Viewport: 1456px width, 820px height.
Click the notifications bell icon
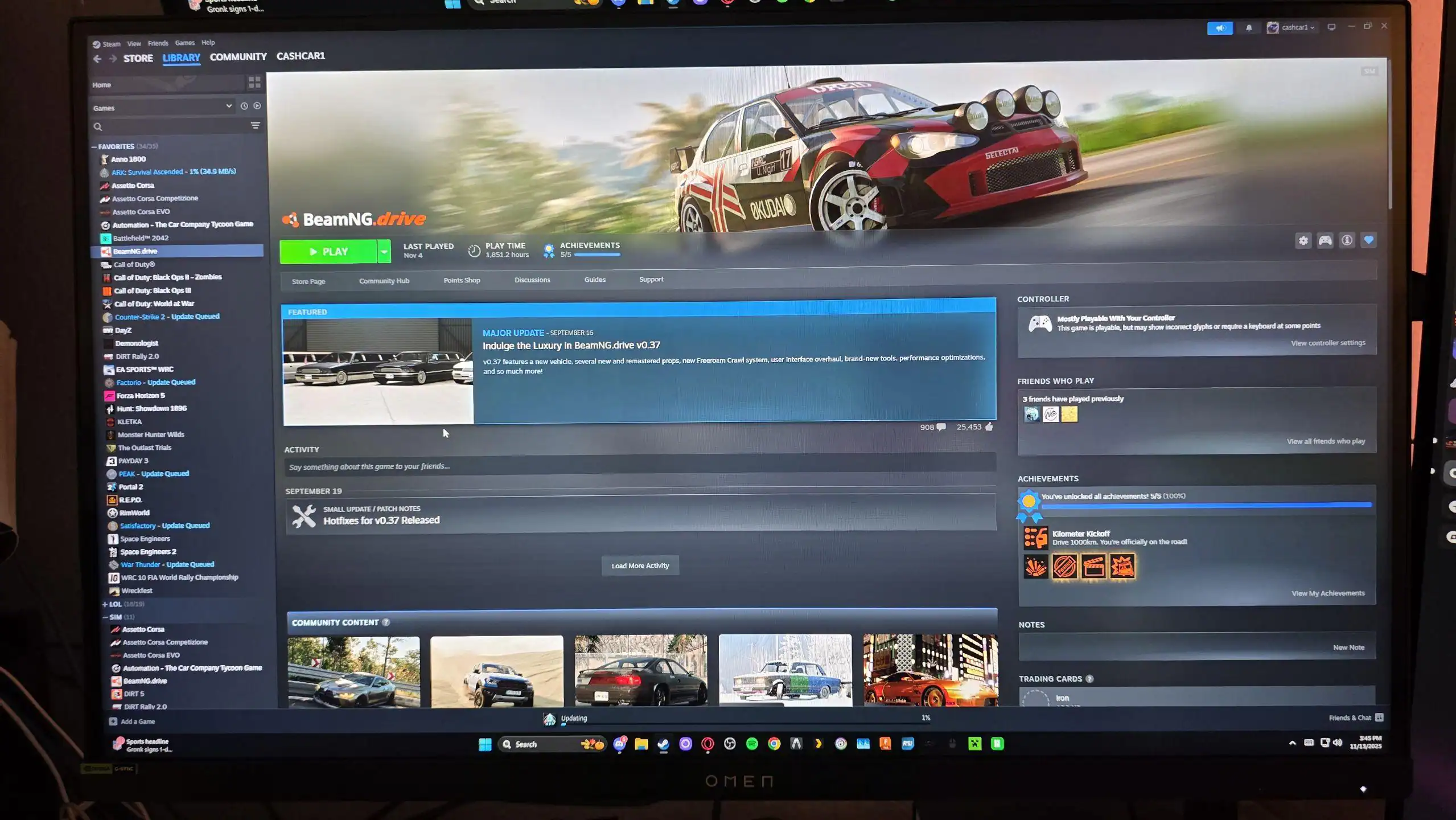[1248, 28]
